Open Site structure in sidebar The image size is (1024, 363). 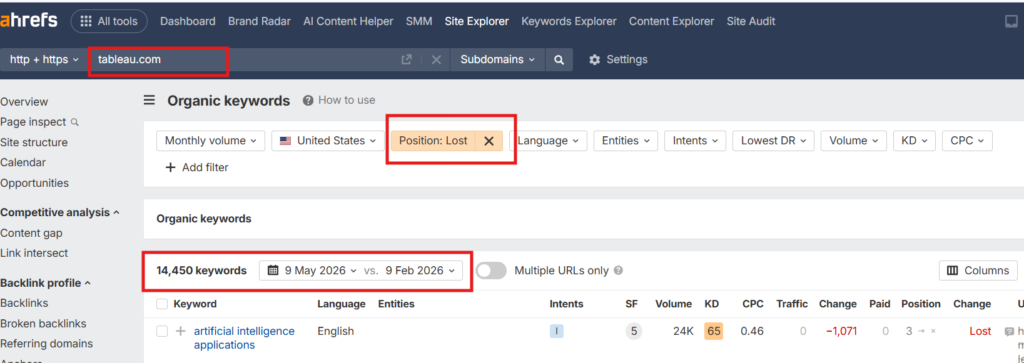pos(34,142)
